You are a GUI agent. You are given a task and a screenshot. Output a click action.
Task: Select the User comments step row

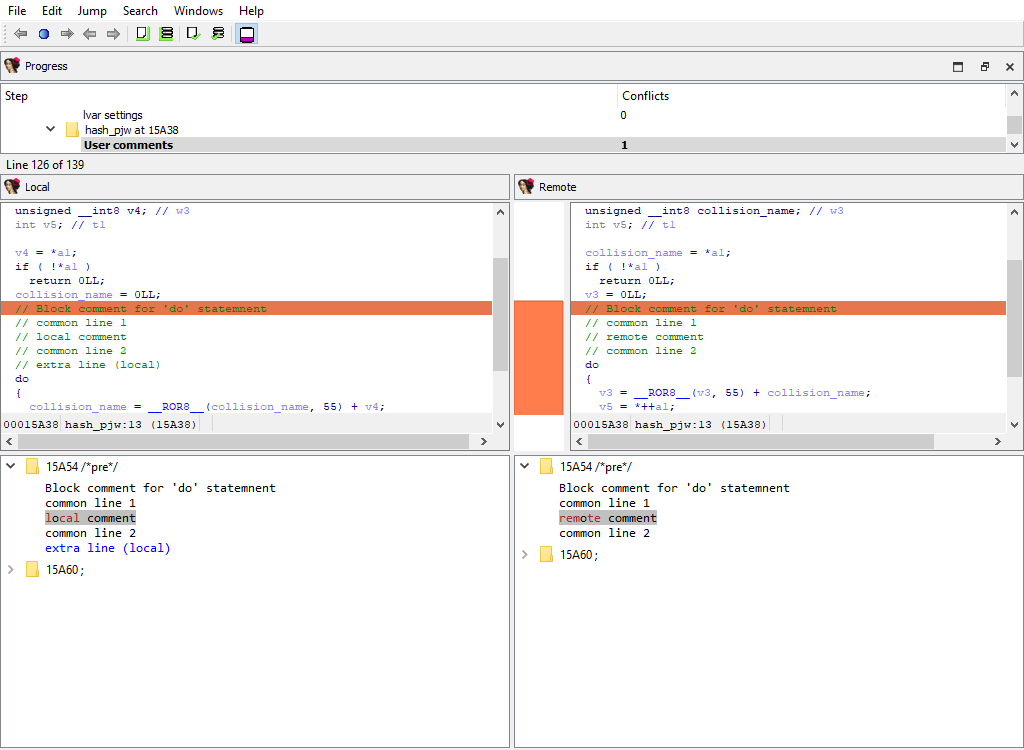click(x=128, y=145)
